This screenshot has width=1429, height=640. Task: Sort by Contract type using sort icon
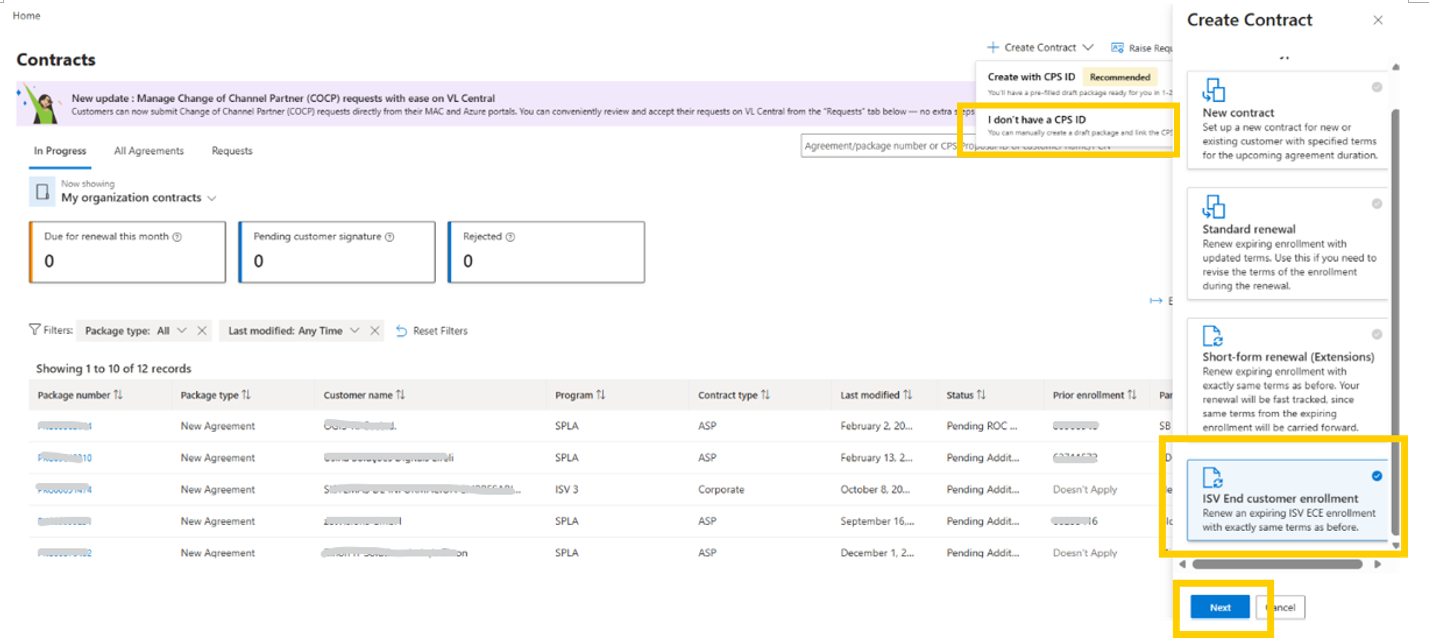pyautogui.click(x=765, y=395)
